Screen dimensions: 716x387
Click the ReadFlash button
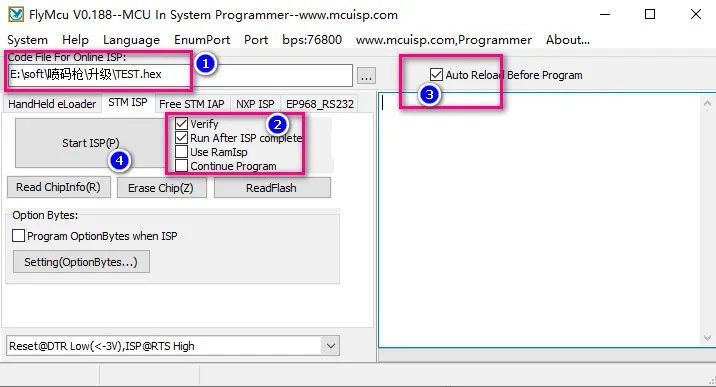[272, 188]
